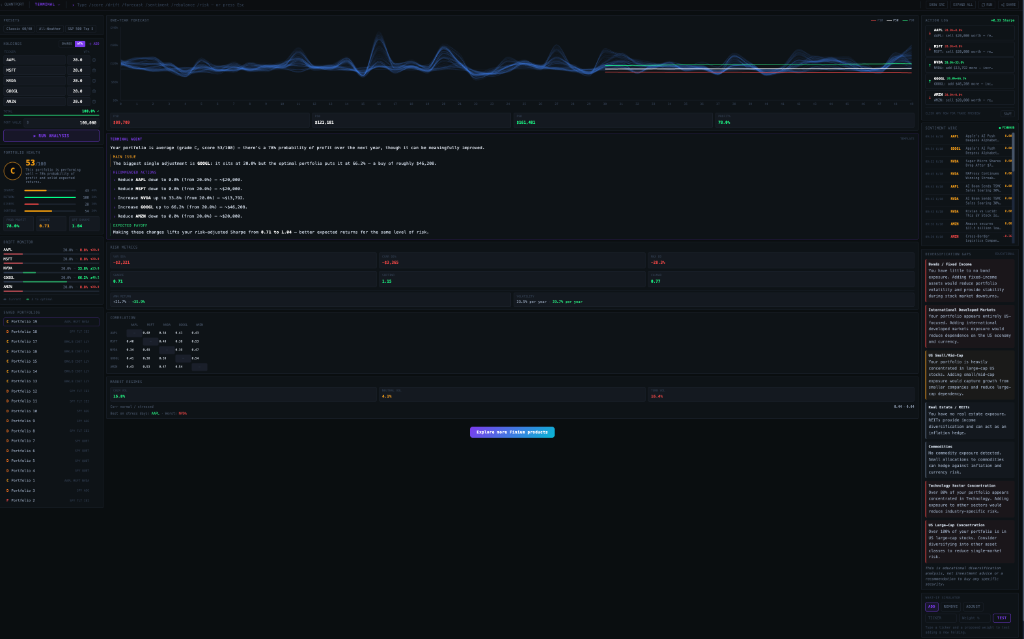Open the MSFT action log entry
1024x639 pixels.
click(x=969, y=48)
